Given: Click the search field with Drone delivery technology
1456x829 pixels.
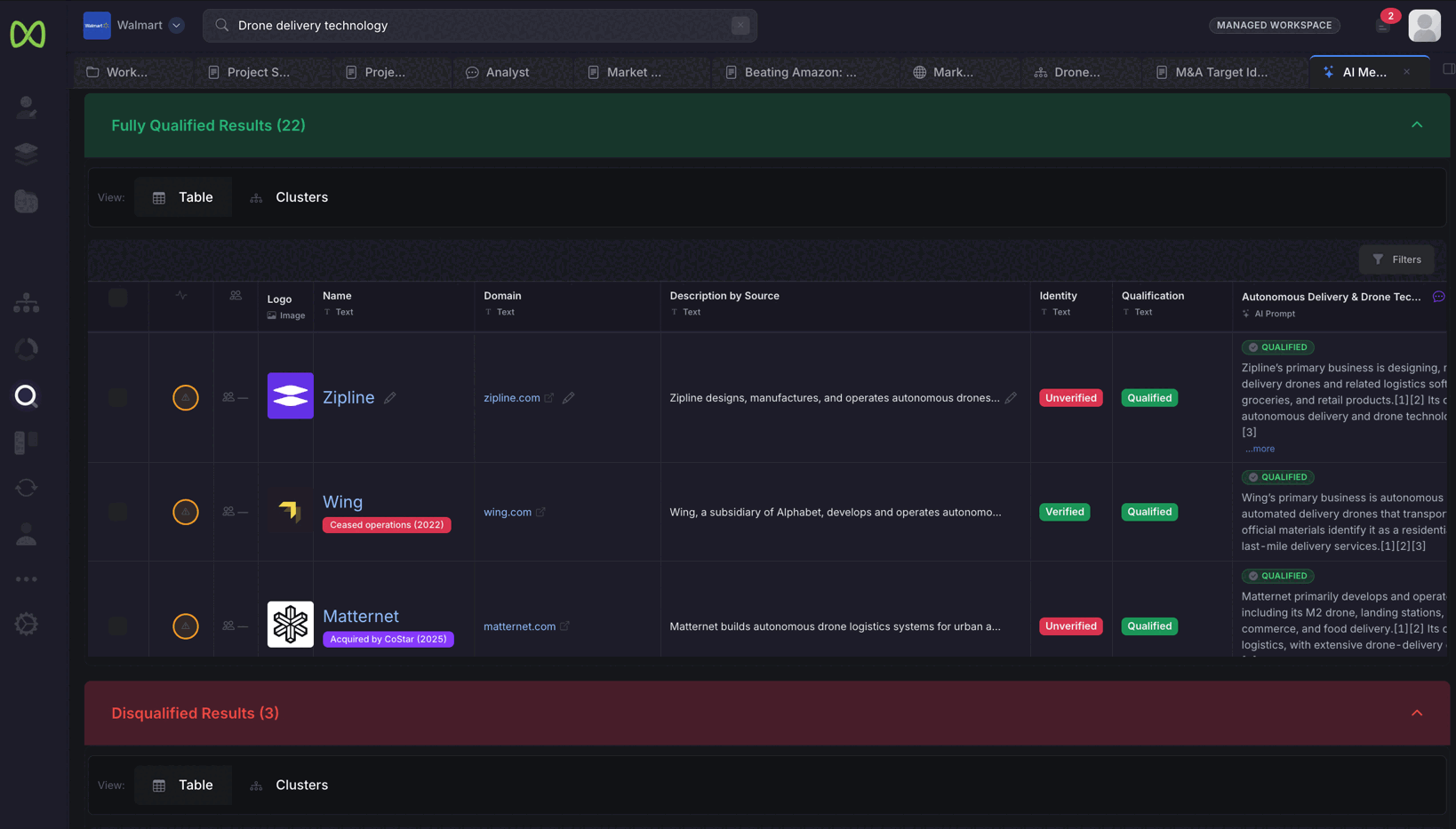Looking at the screenshot, I should [480, 26].
